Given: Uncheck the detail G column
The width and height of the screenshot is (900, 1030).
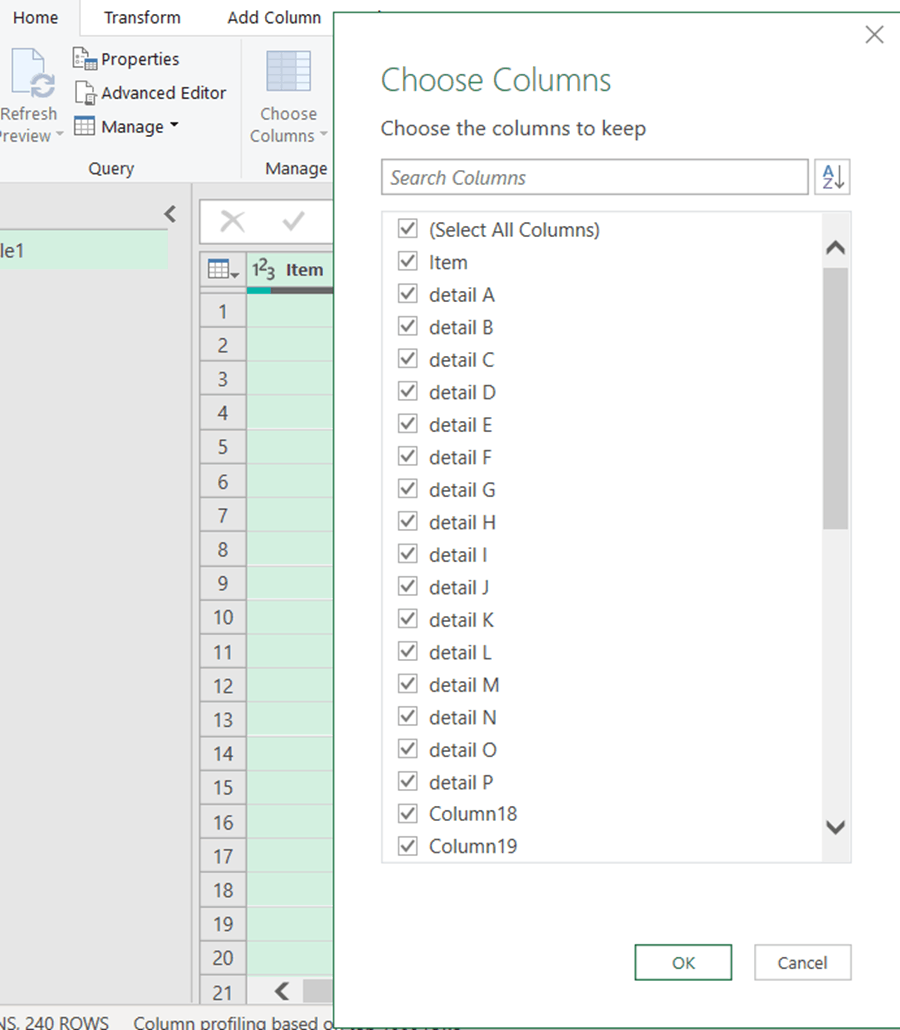Looking at the screenshot, I should pos(407,488).
